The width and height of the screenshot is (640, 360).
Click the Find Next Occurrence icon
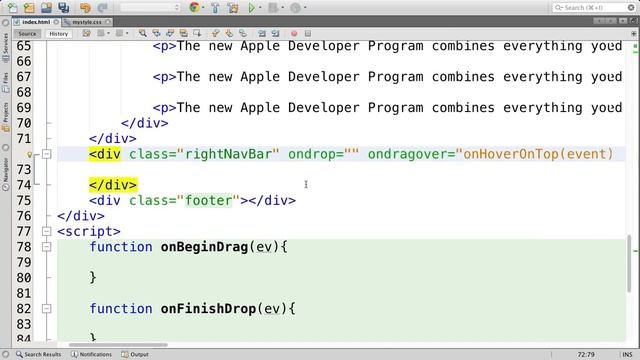[170, 33]
